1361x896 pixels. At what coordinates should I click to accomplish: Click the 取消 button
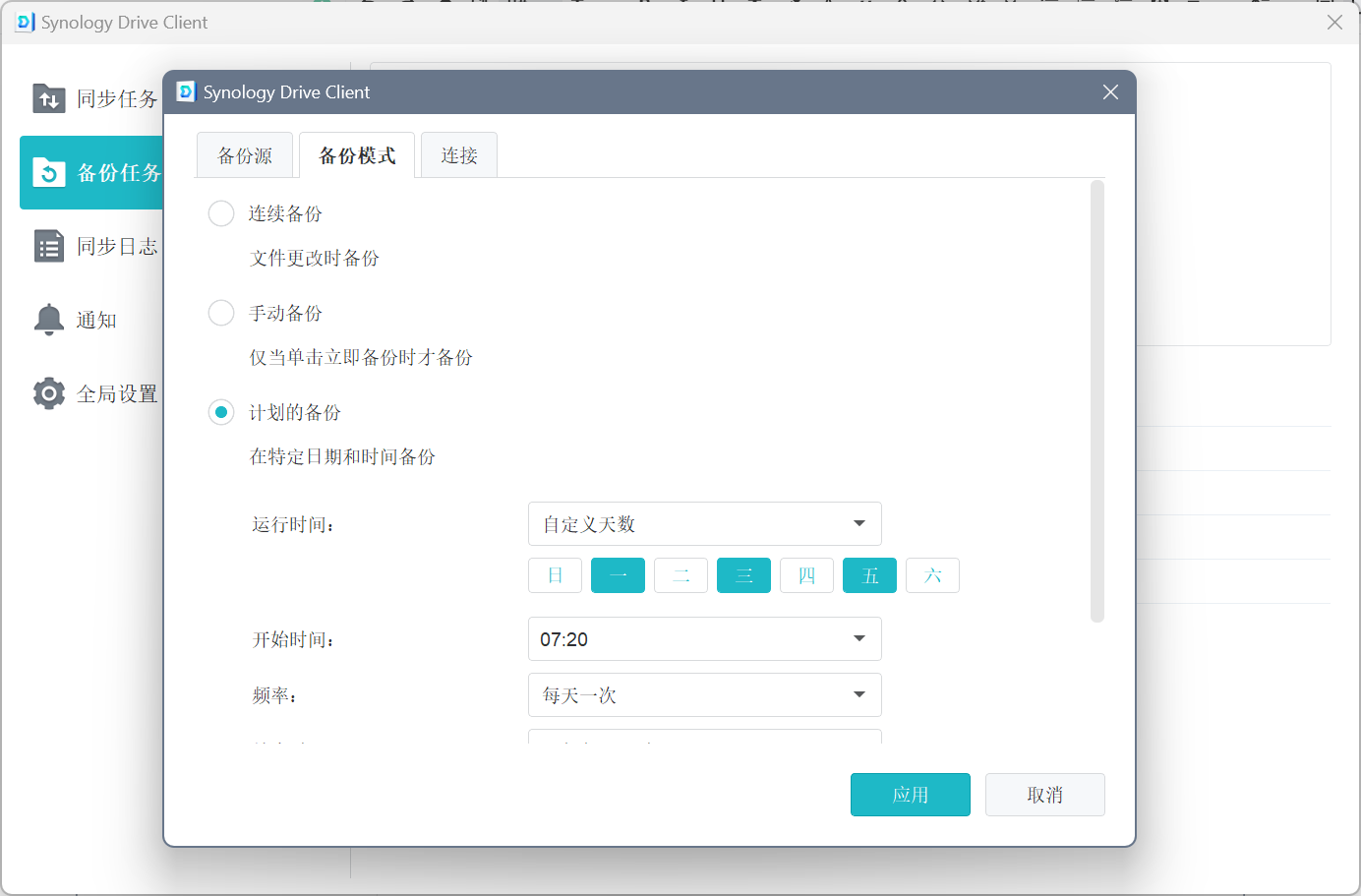pos(1044,795)
